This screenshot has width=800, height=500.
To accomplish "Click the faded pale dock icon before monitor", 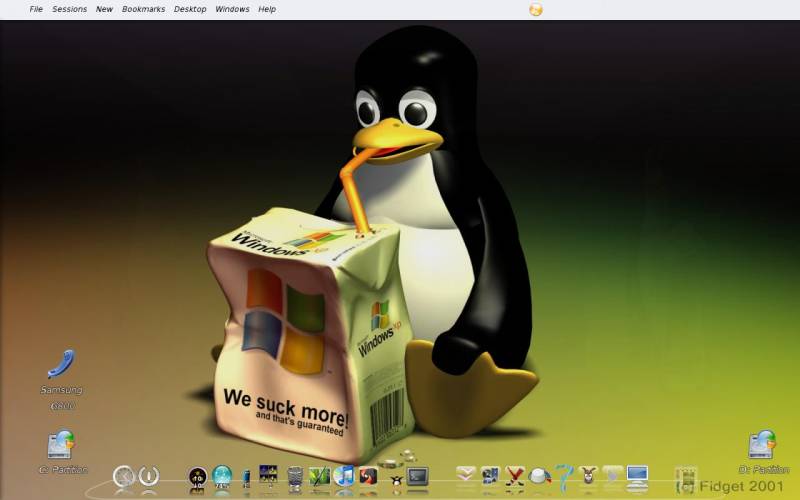I will click(x=613, y=475).
